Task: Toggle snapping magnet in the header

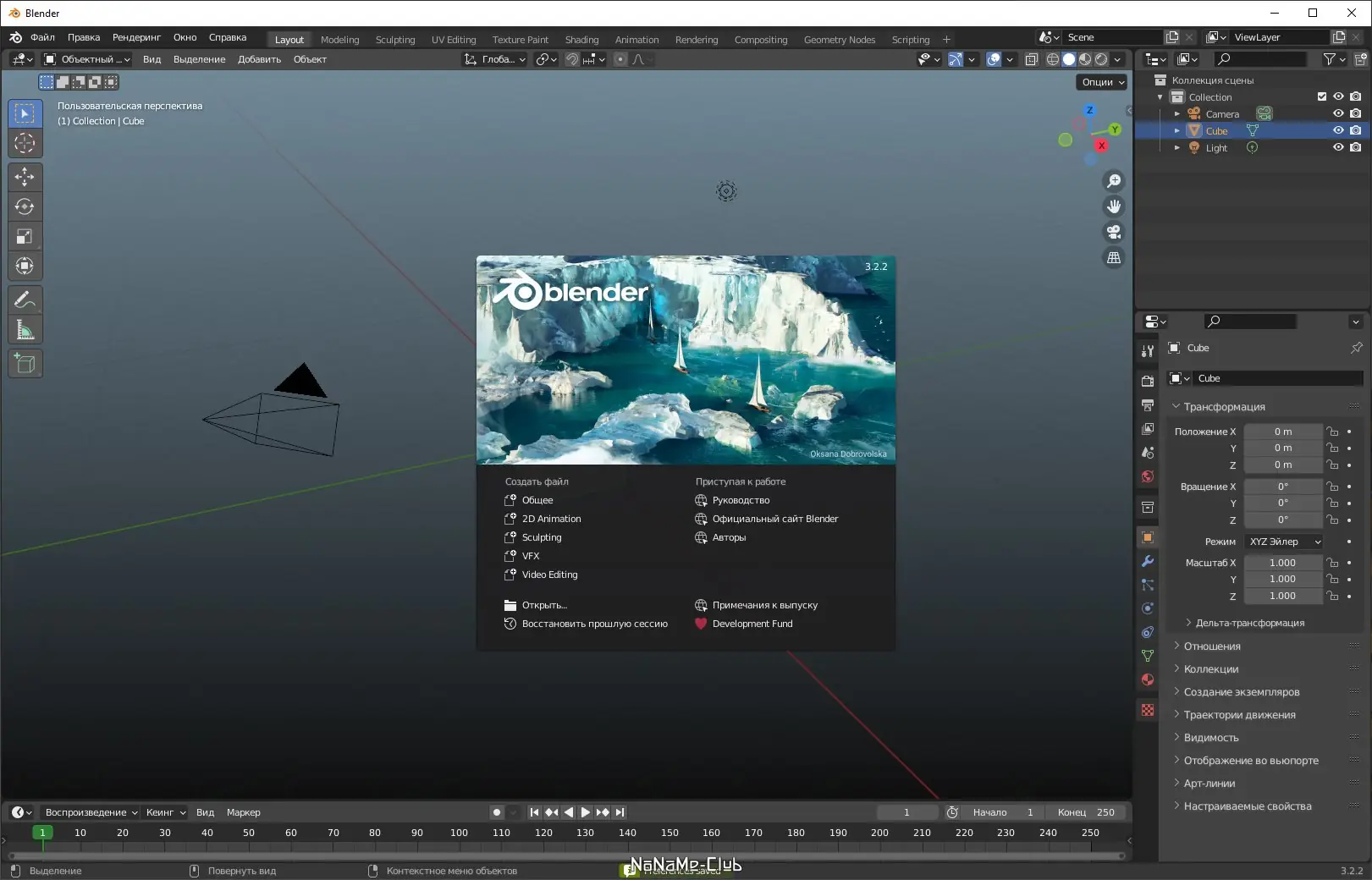Action: pos(572,59)
